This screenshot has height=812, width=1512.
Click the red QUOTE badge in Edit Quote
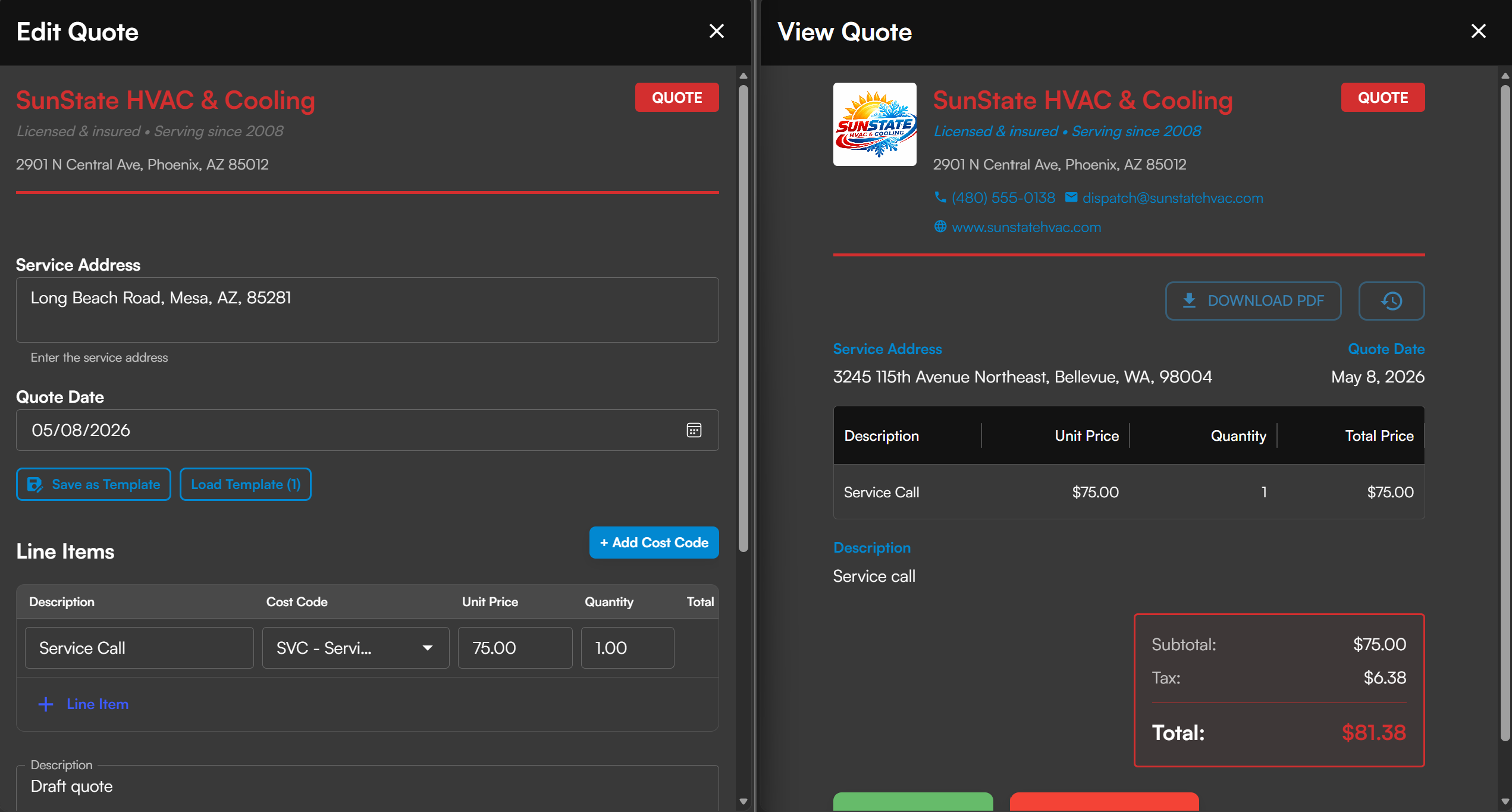click(x=677, y=98)
